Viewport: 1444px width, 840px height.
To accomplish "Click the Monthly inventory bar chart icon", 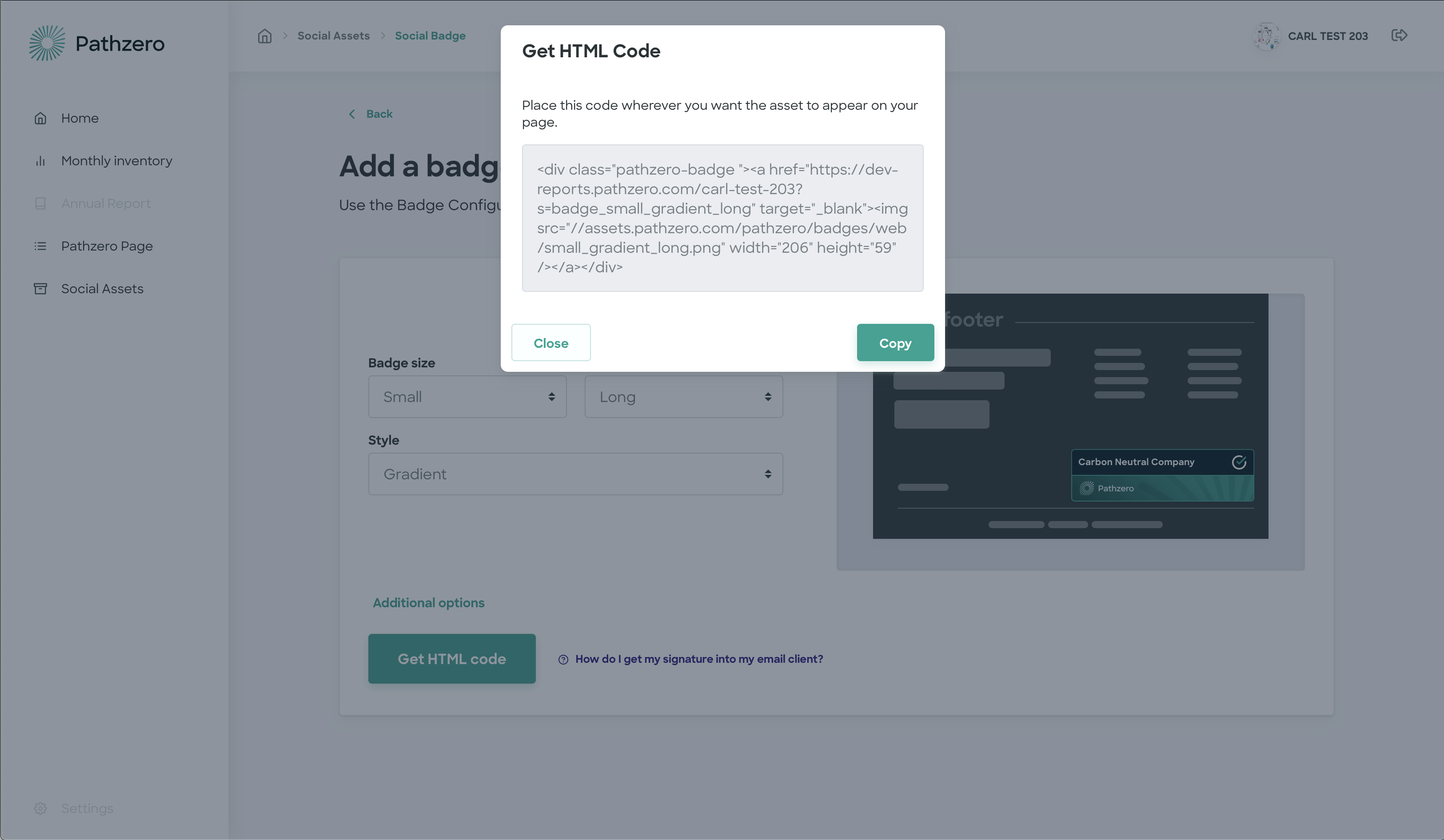I will [x=40, y=161].
